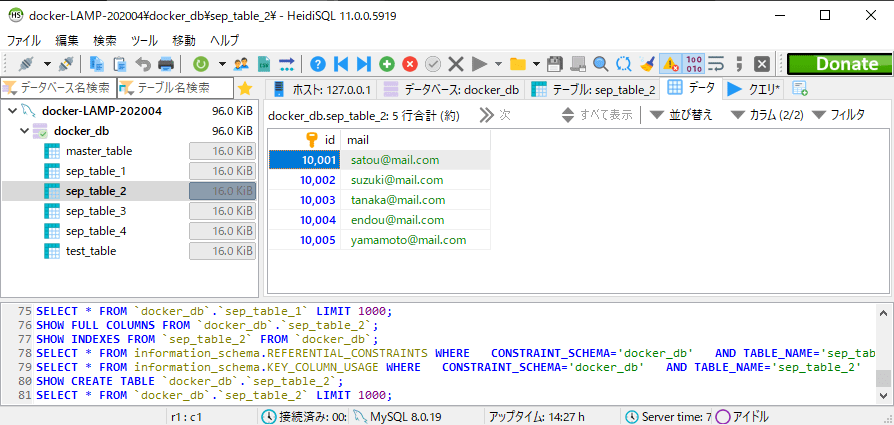Focus the データベース名検索 filter field
This screenshot has width=894, height=425.
pos(58,88)
